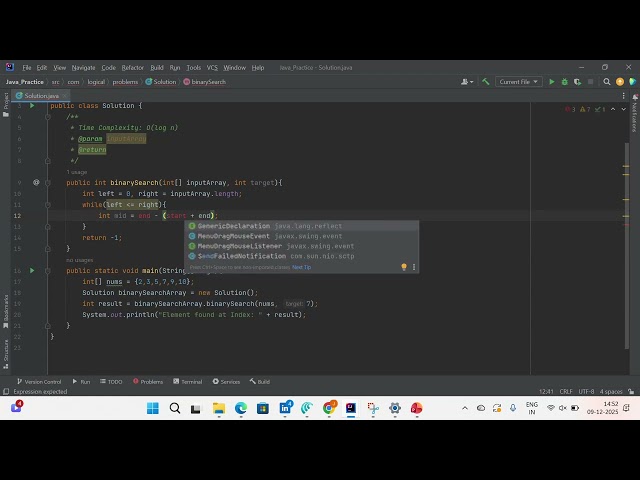Viewport: 640px width, 480px height.
Task: Go to next highlighted problem arrow
Action: click(x=623, y=109)
